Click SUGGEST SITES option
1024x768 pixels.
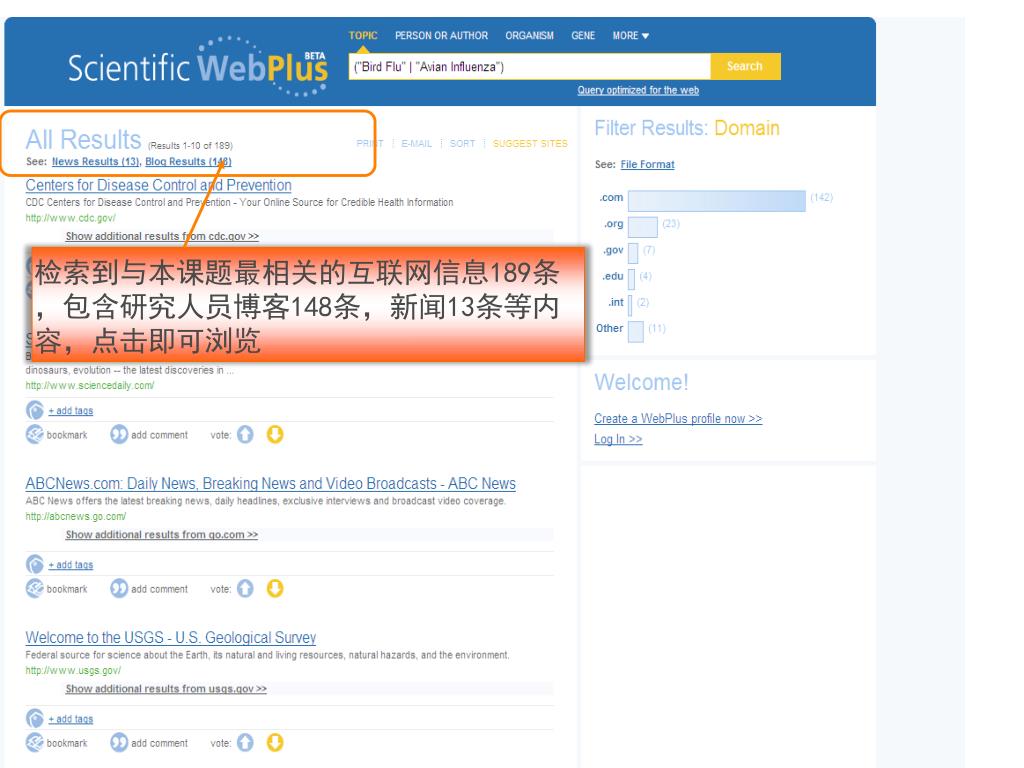point(530,143)
